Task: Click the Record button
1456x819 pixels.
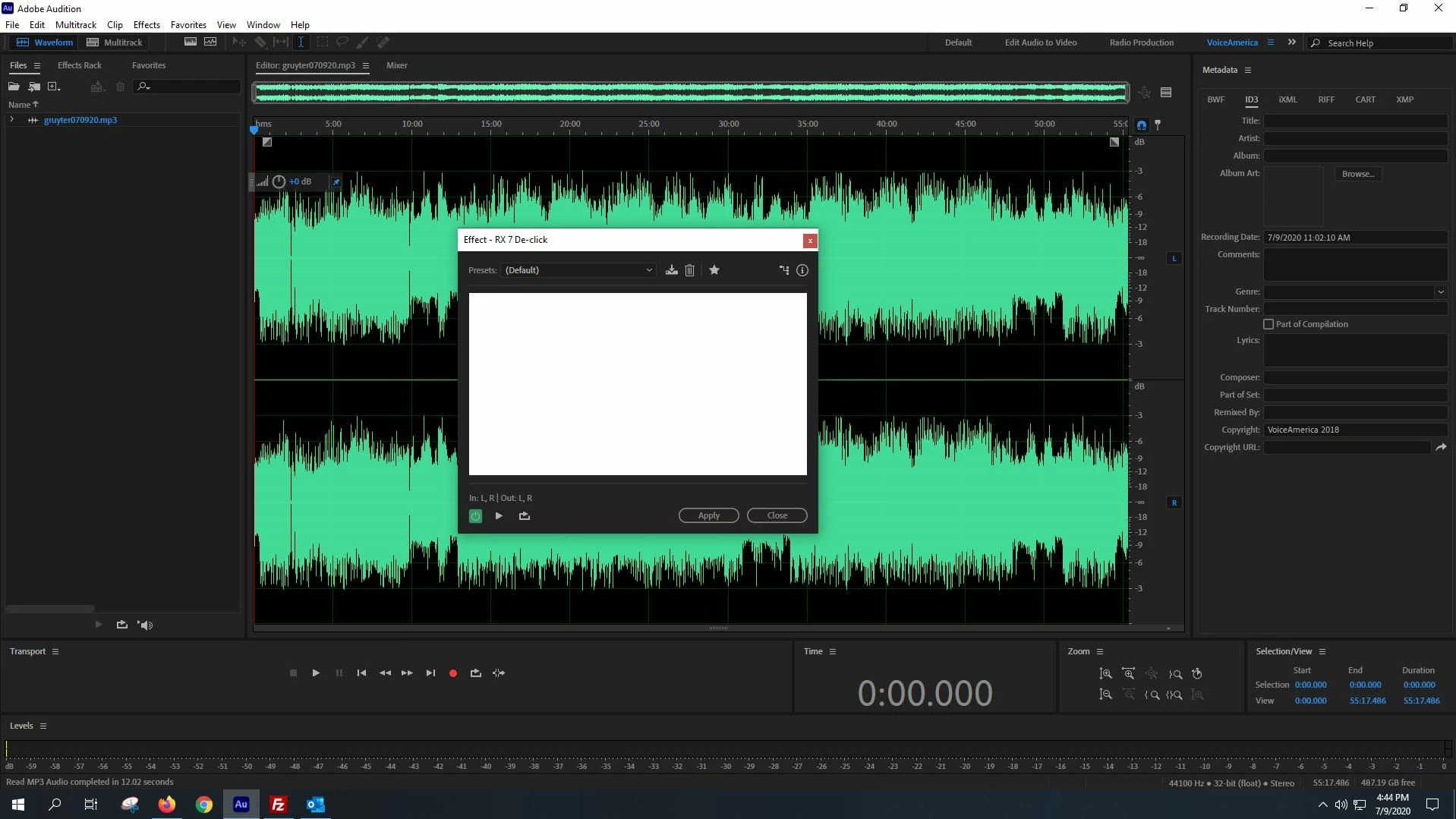Action: click(453, 673)
